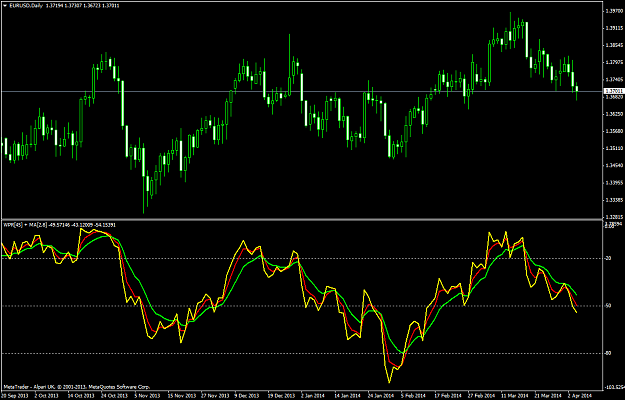
Task: Click the 15 Nov 2013 date label
Action: 180,396
